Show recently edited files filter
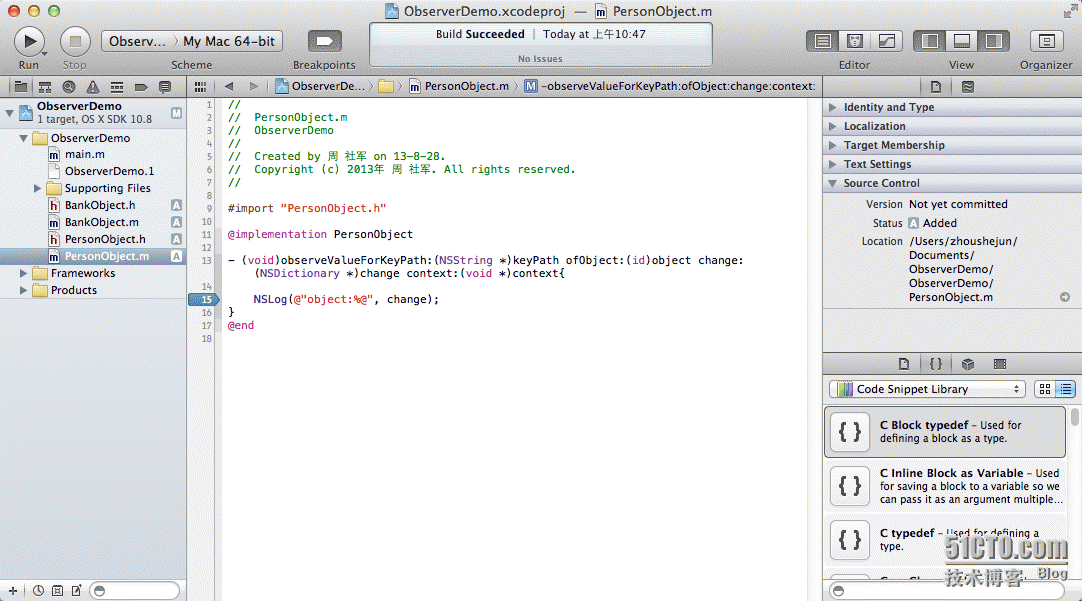1082x601 pixels. click(x=39, y=591)
